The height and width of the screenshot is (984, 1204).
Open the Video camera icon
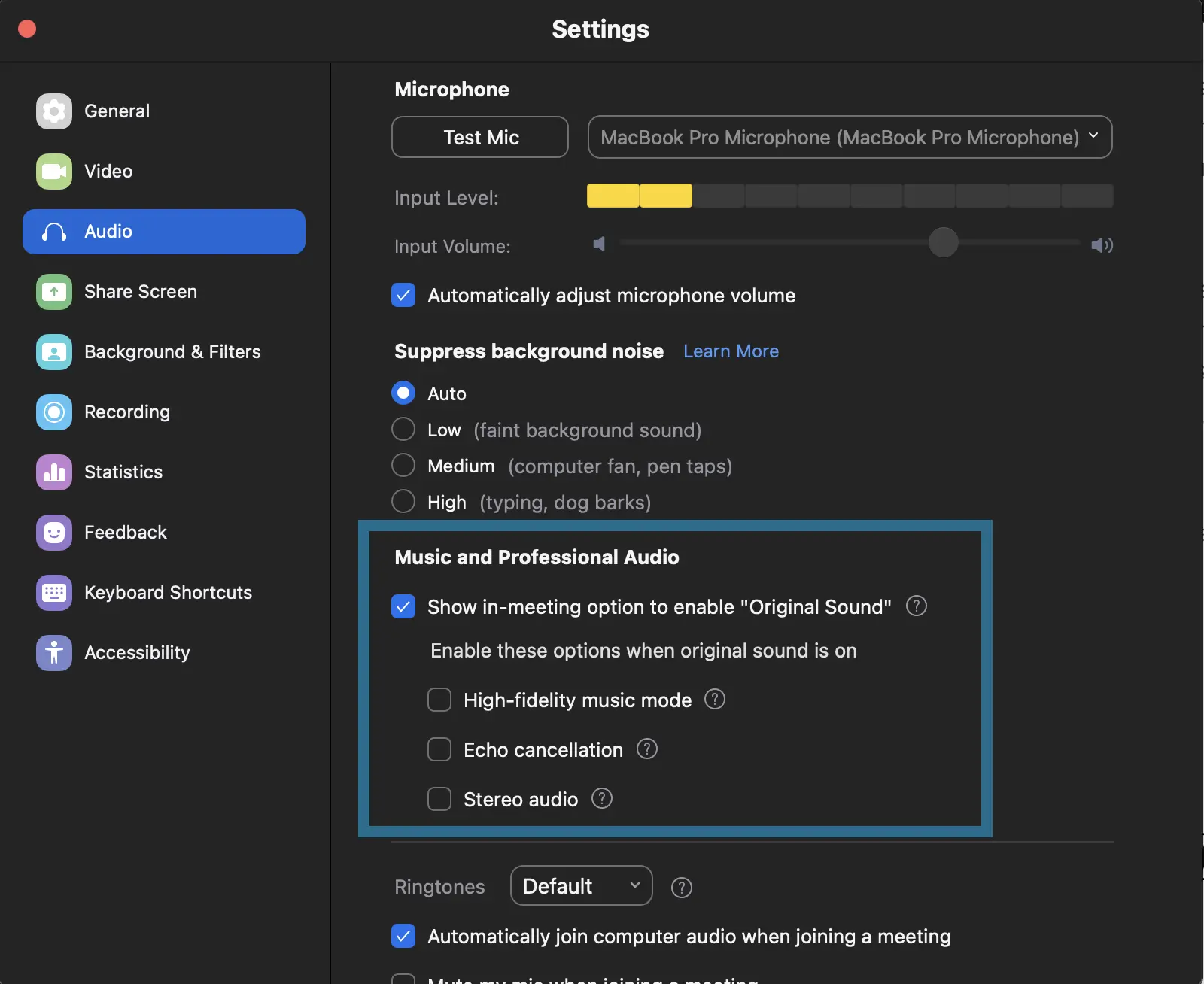(x=54, y=172)
